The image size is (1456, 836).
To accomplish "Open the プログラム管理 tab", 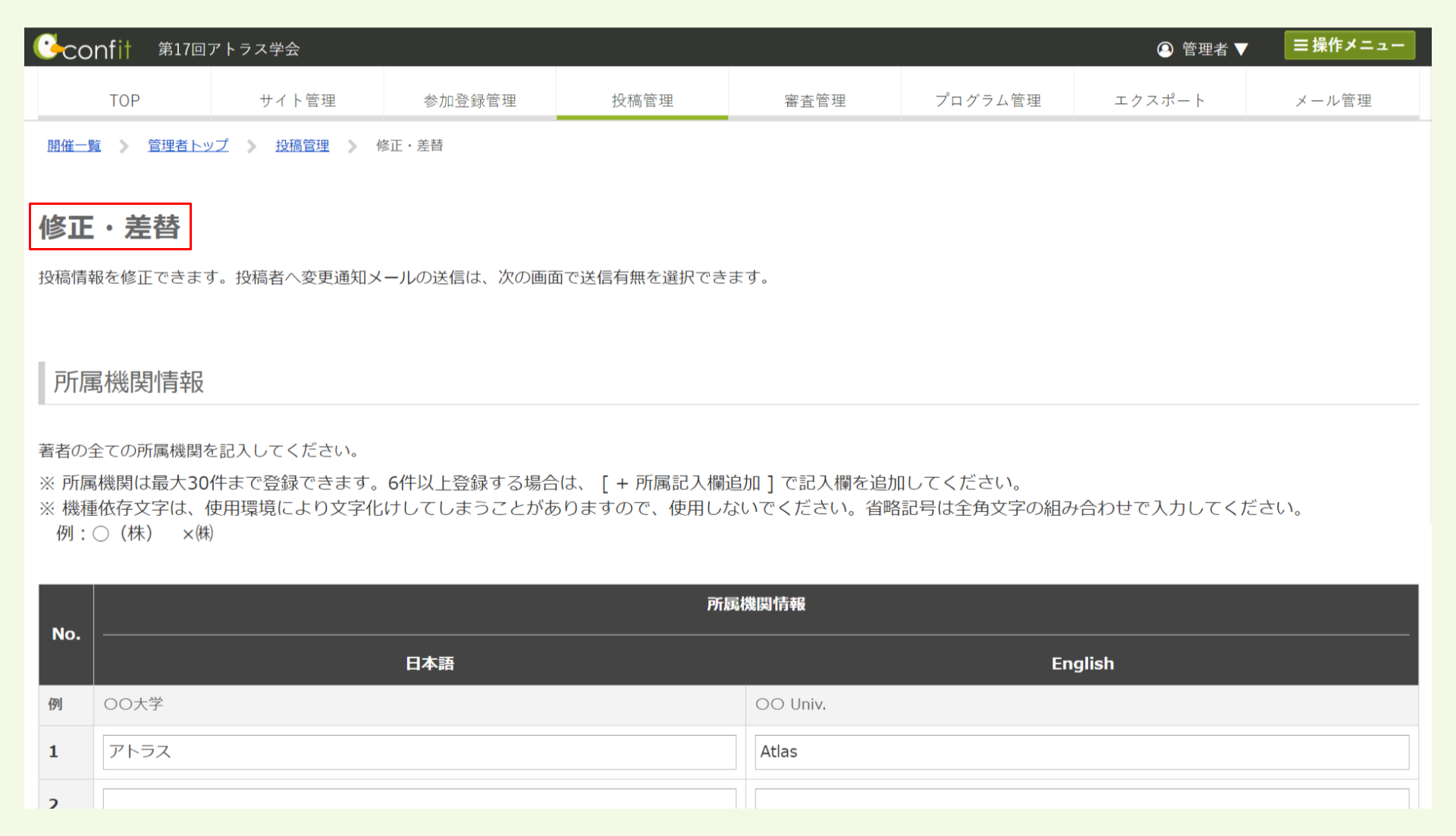I will (987, 99).
